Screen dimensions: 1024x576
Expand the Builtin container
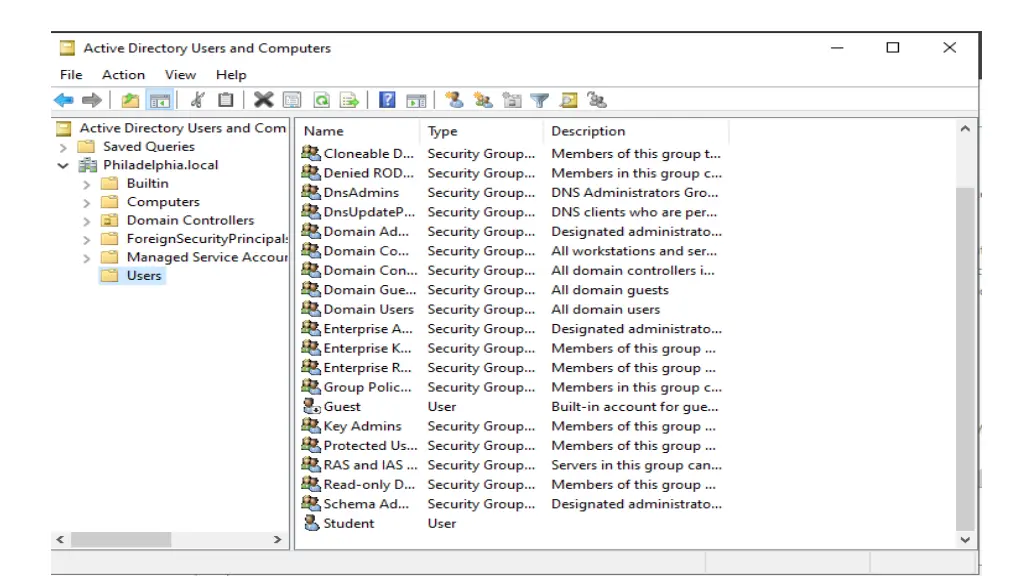(x=87, y=185)
